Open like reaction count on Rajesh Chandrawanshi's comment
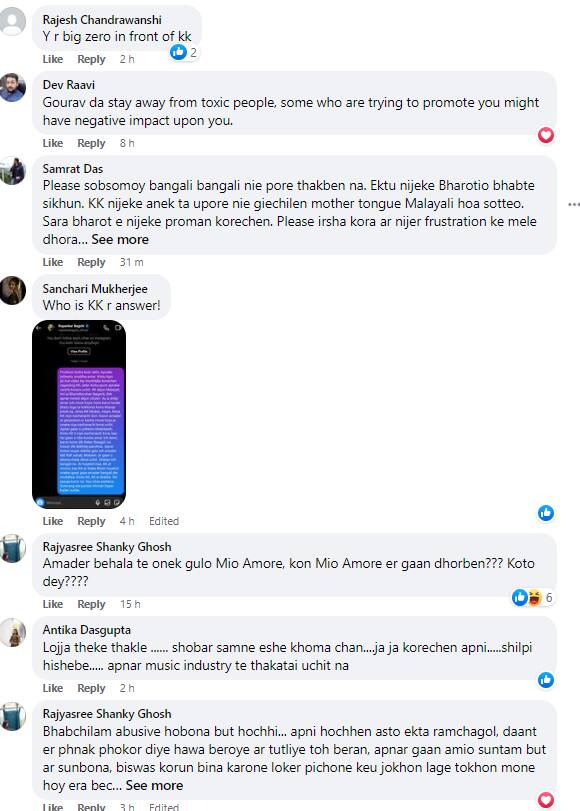580x811 pixels. point(184,52)
